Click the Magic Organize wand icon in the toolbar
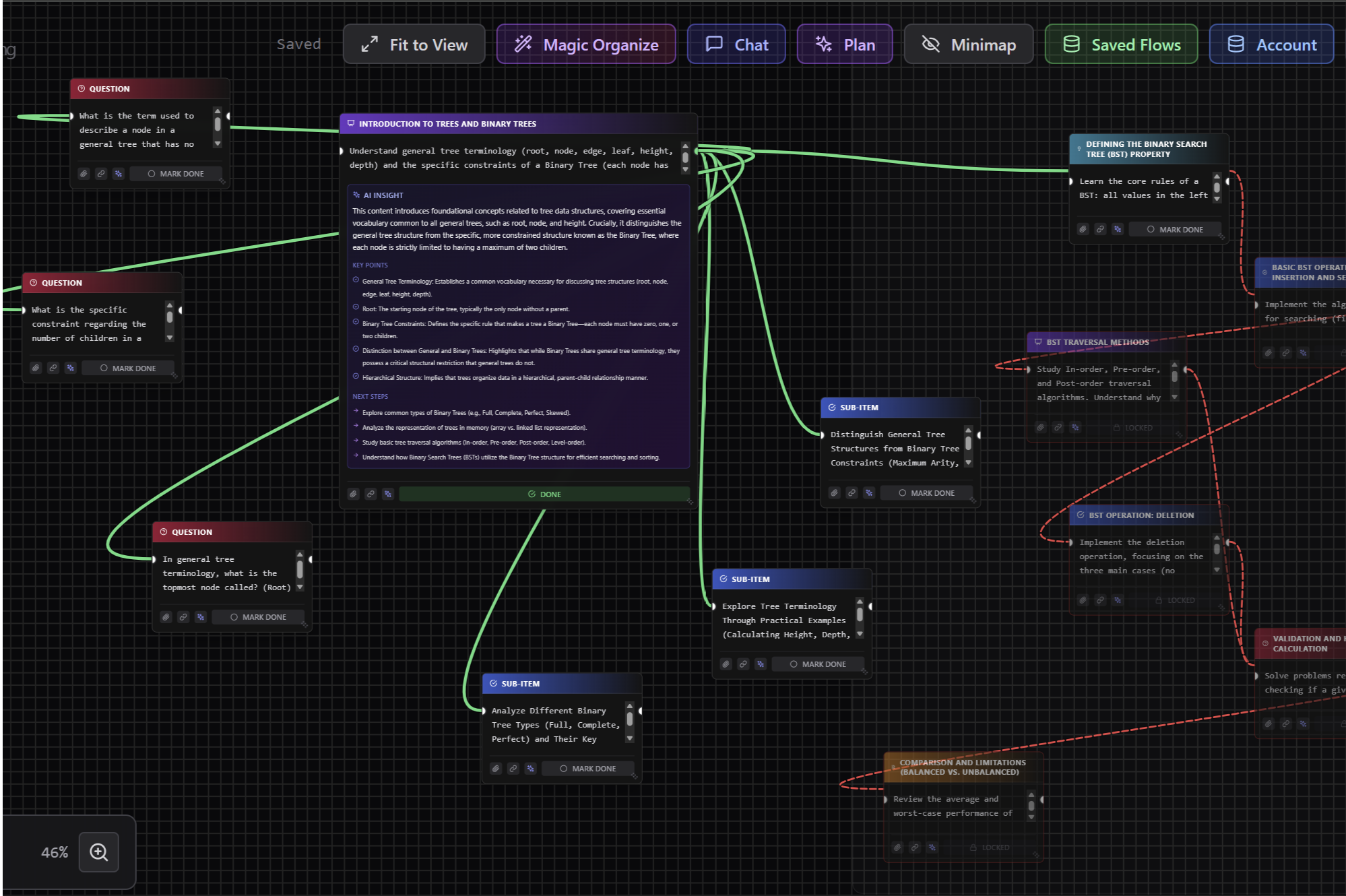The image size is (1346, 896). click(x=523, y=44)
